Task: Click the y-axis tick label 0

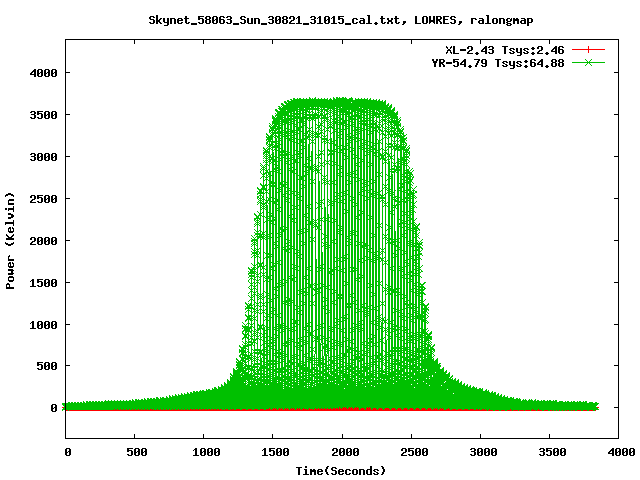Action: 54,408
